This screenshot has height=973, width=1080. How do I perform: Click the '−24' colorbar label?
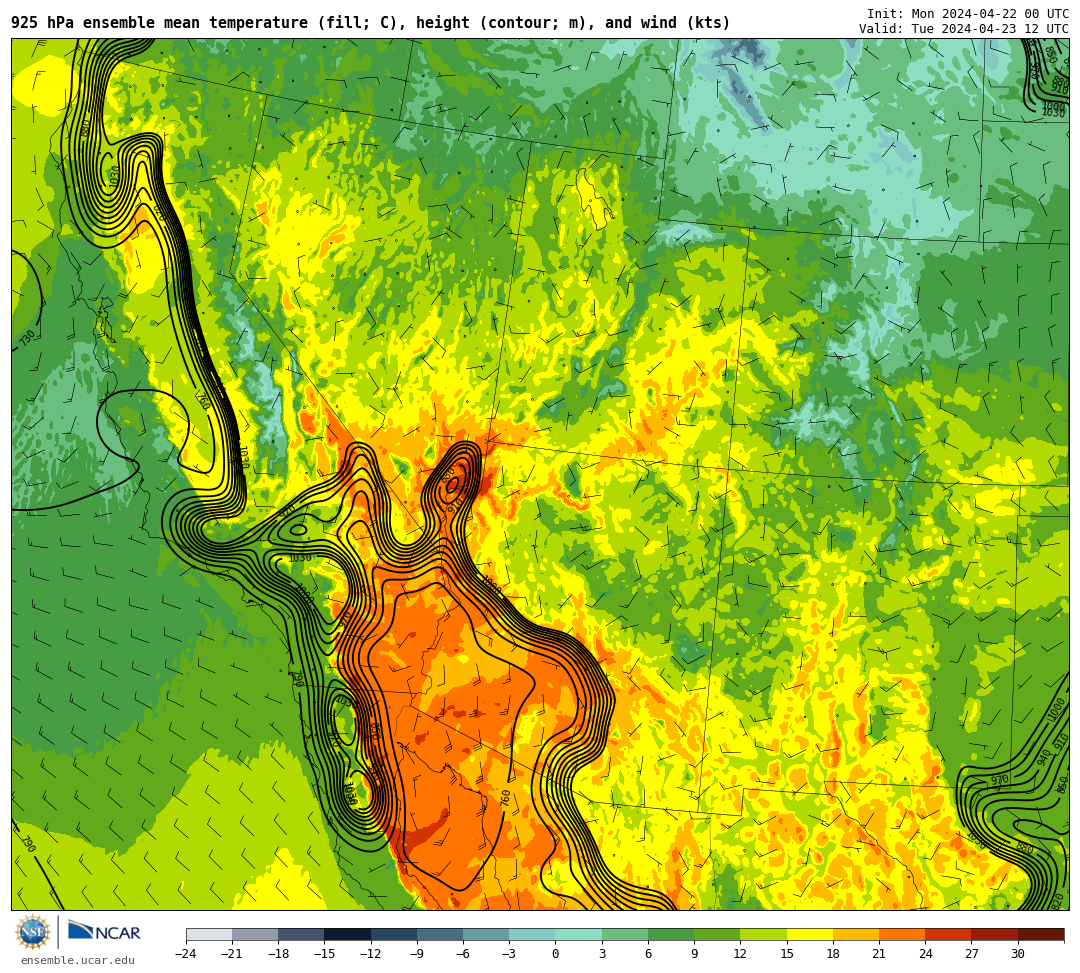[187, 954]
